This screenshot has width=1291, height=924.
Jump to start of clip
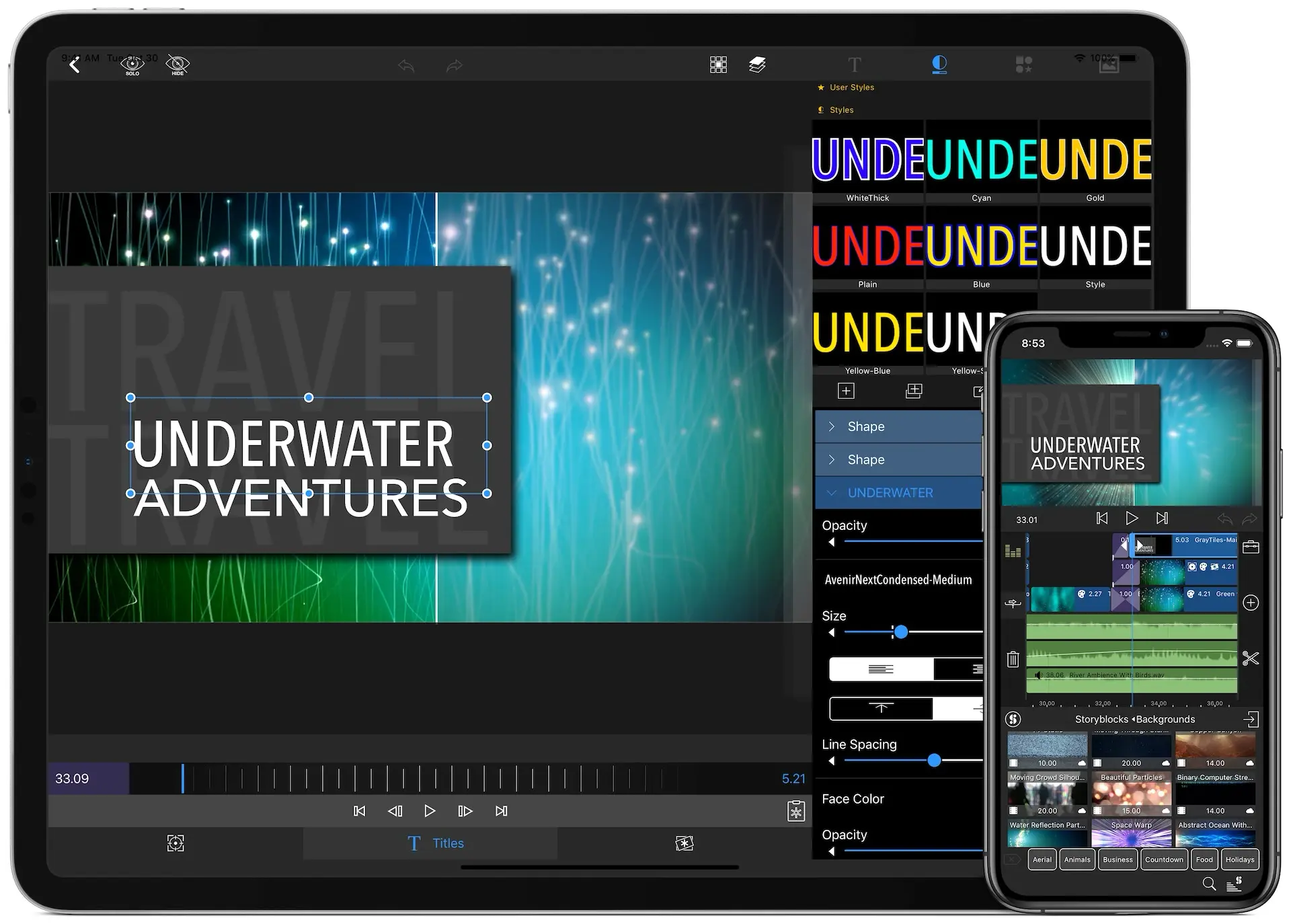[359, 811]
